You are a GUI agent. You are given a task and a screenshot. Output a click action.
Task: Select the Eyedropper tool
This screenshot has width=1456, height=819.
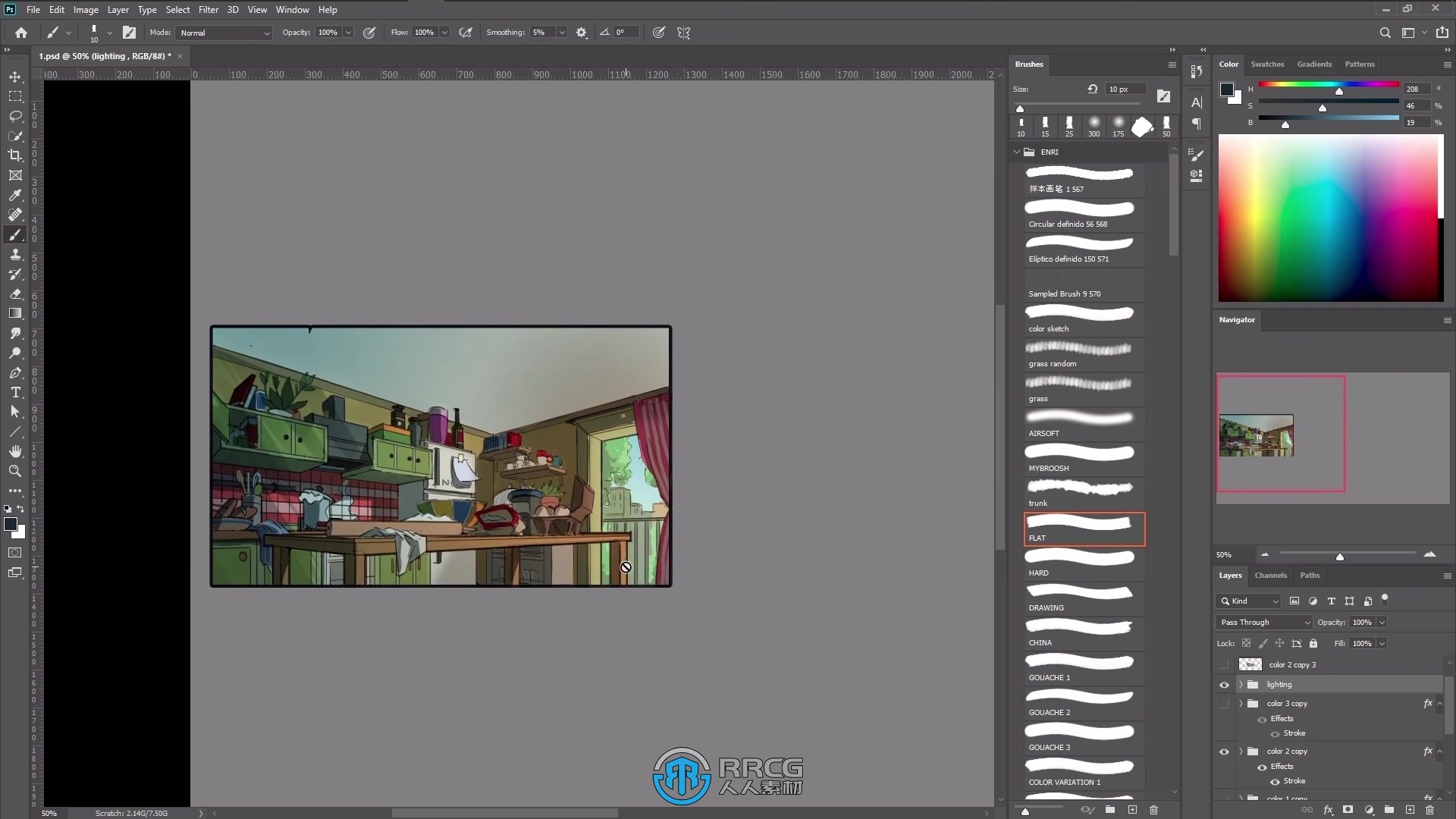[x=15, y=195]
